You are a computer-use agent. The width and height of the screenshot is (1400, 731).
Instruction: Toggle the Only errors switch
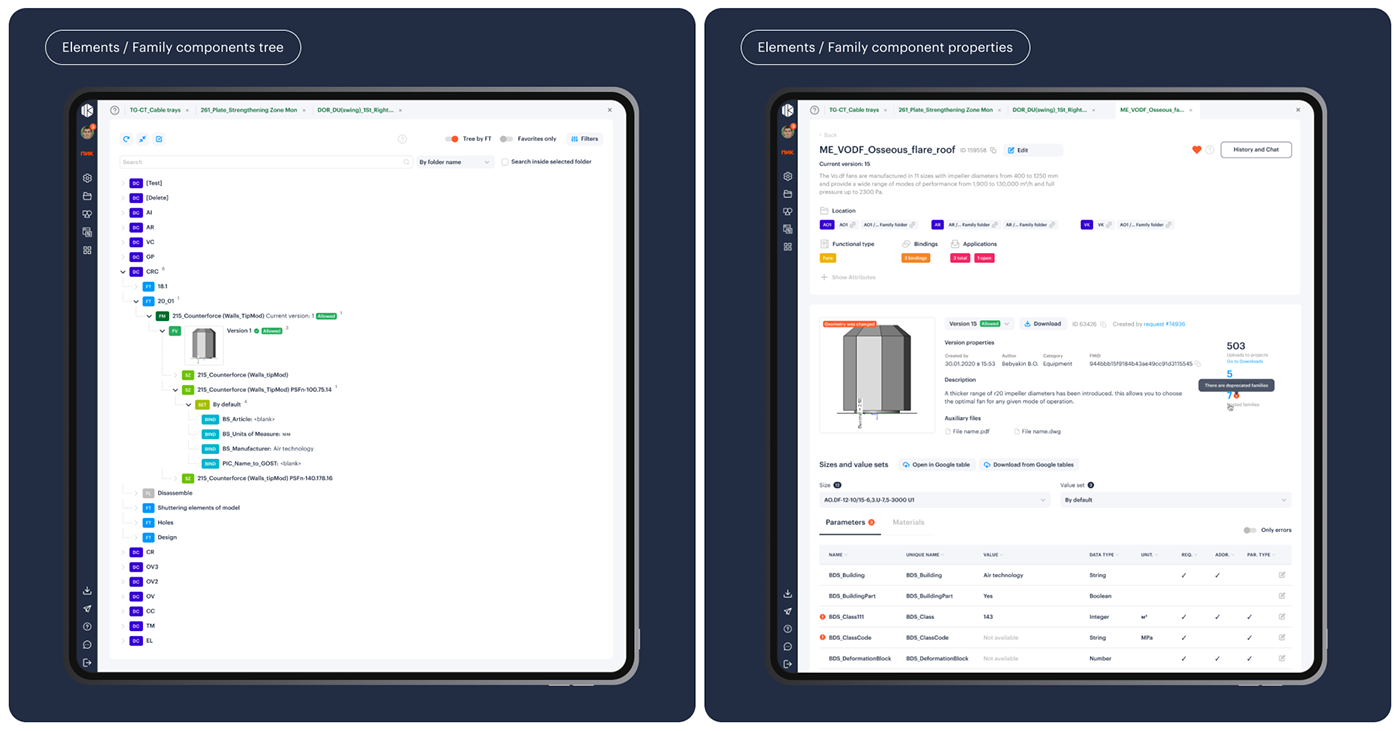point(1249,530)
